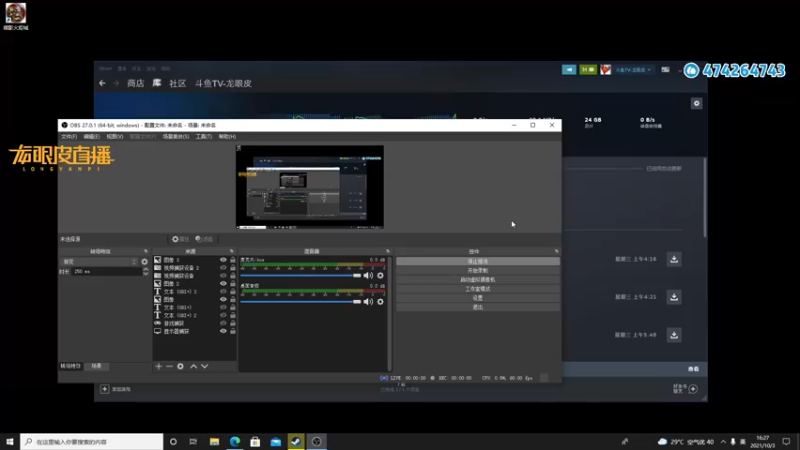This screenshot has height=450, width=800.
Task: Open OBS 设置 settings button
Action: (x=478, y=298)
